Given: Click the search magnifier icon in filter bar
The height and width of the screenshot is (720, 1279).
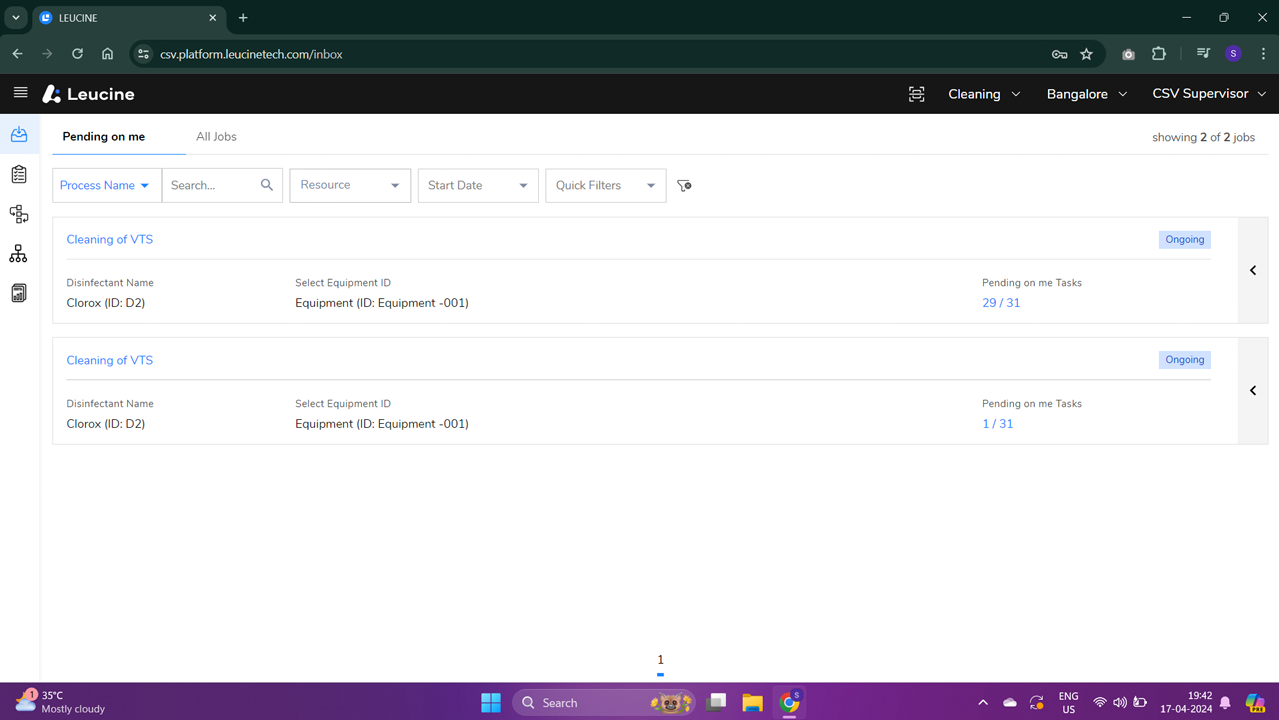Looking at the screenshot, I should tap(267, 185).
